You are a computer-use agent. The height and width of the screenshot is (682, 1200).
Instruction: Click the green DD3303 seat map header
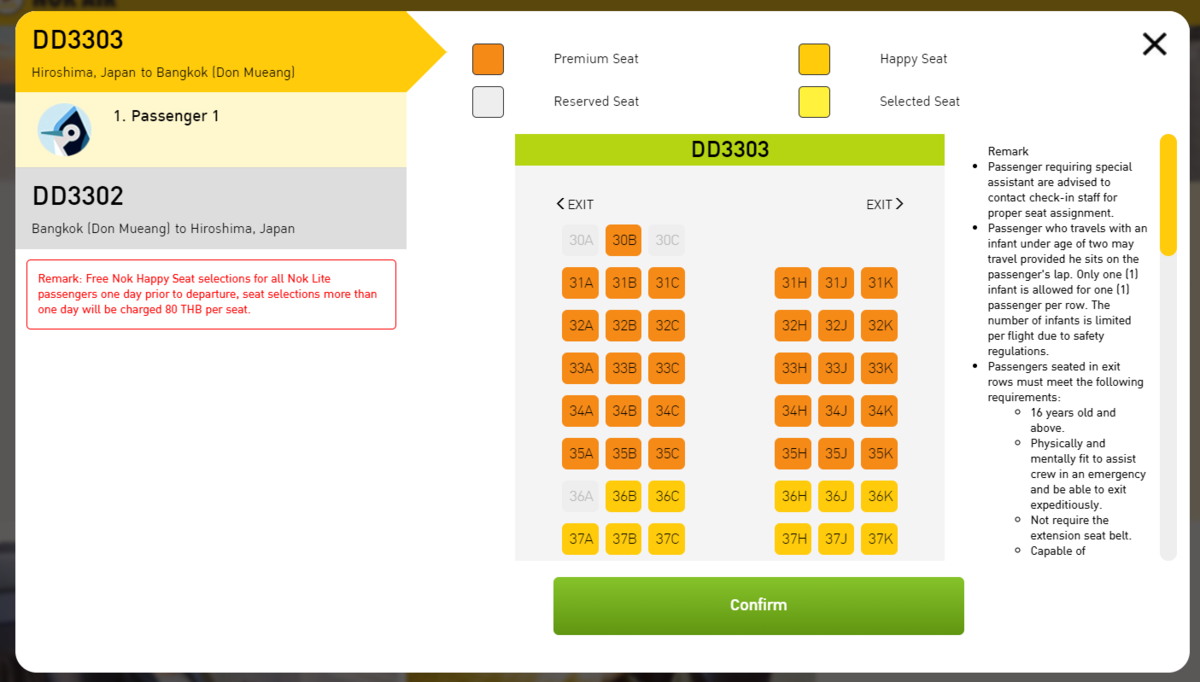click(730, 150)
